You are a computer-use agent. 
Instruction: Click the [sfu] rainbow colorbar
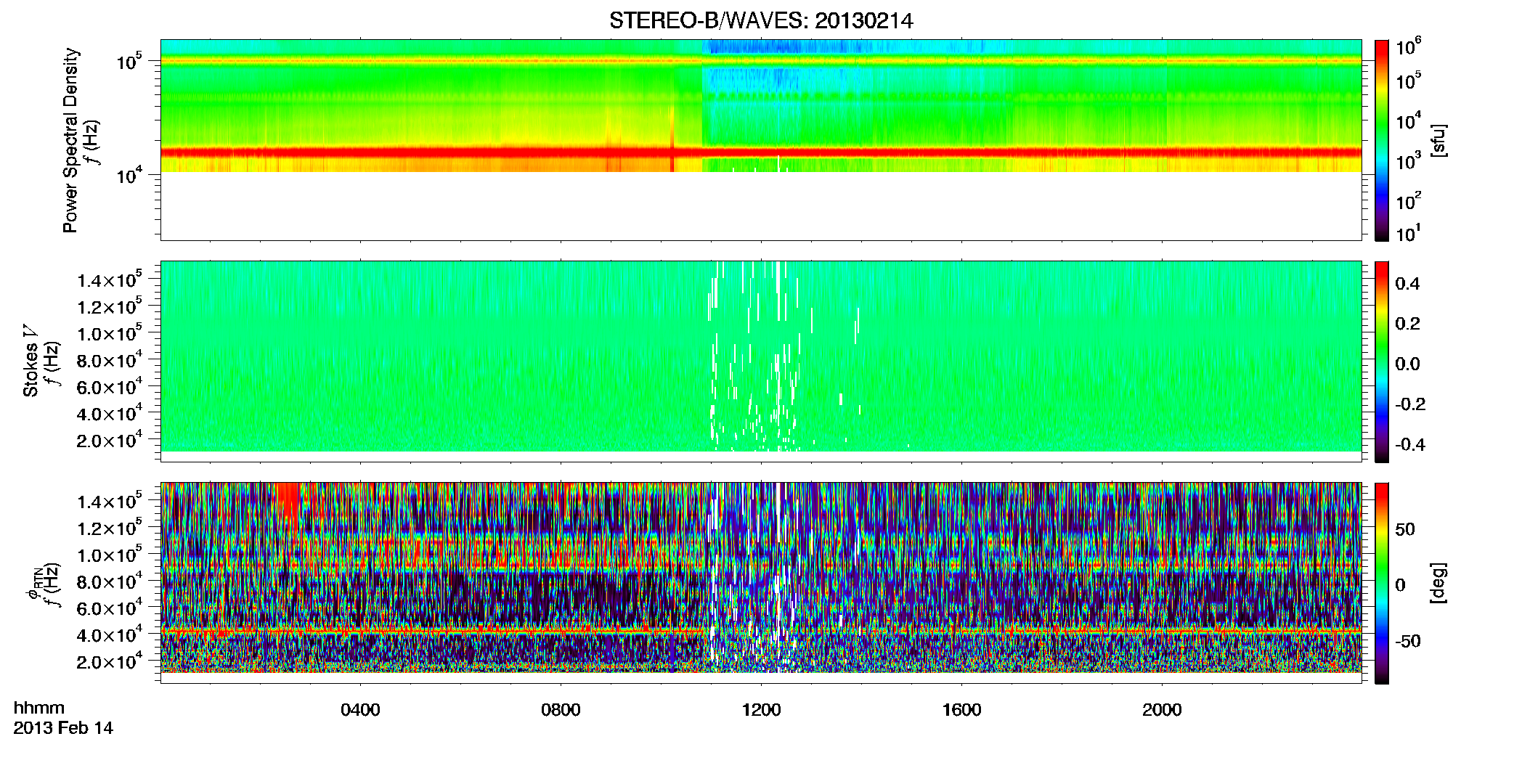tap(1382, 140)
